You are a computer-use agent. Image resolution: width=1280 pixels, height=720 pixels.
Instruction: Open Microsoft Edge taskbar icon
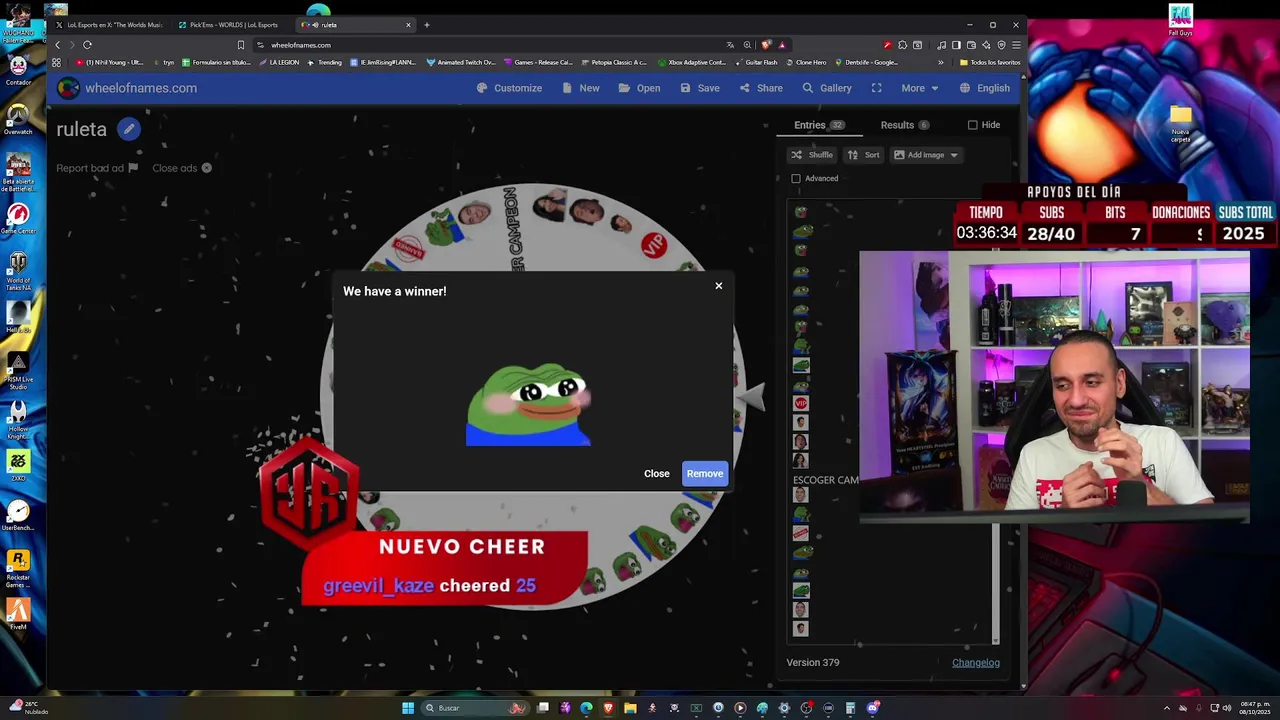point(586,708)
